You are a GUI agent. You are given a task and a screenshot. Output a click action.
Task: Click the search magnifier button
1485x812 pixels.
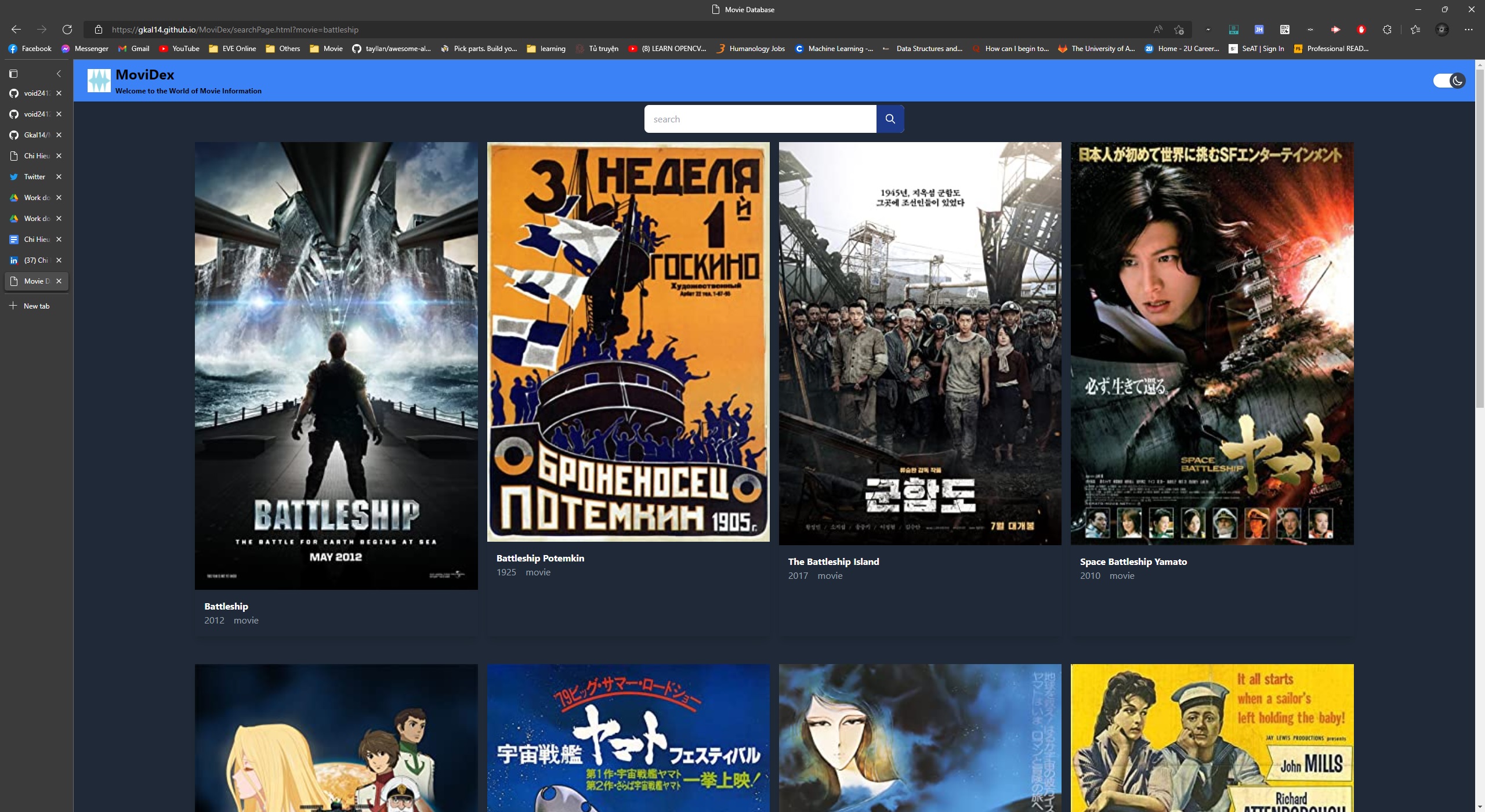click(x=890, y=119)
